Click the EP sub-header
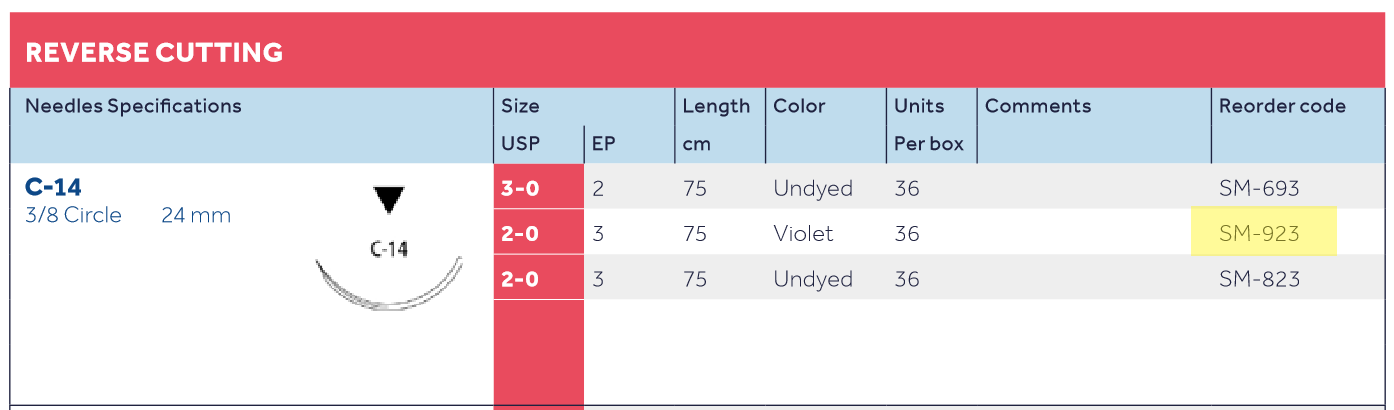The image size is (1394, 410). [x=603, y=144]
